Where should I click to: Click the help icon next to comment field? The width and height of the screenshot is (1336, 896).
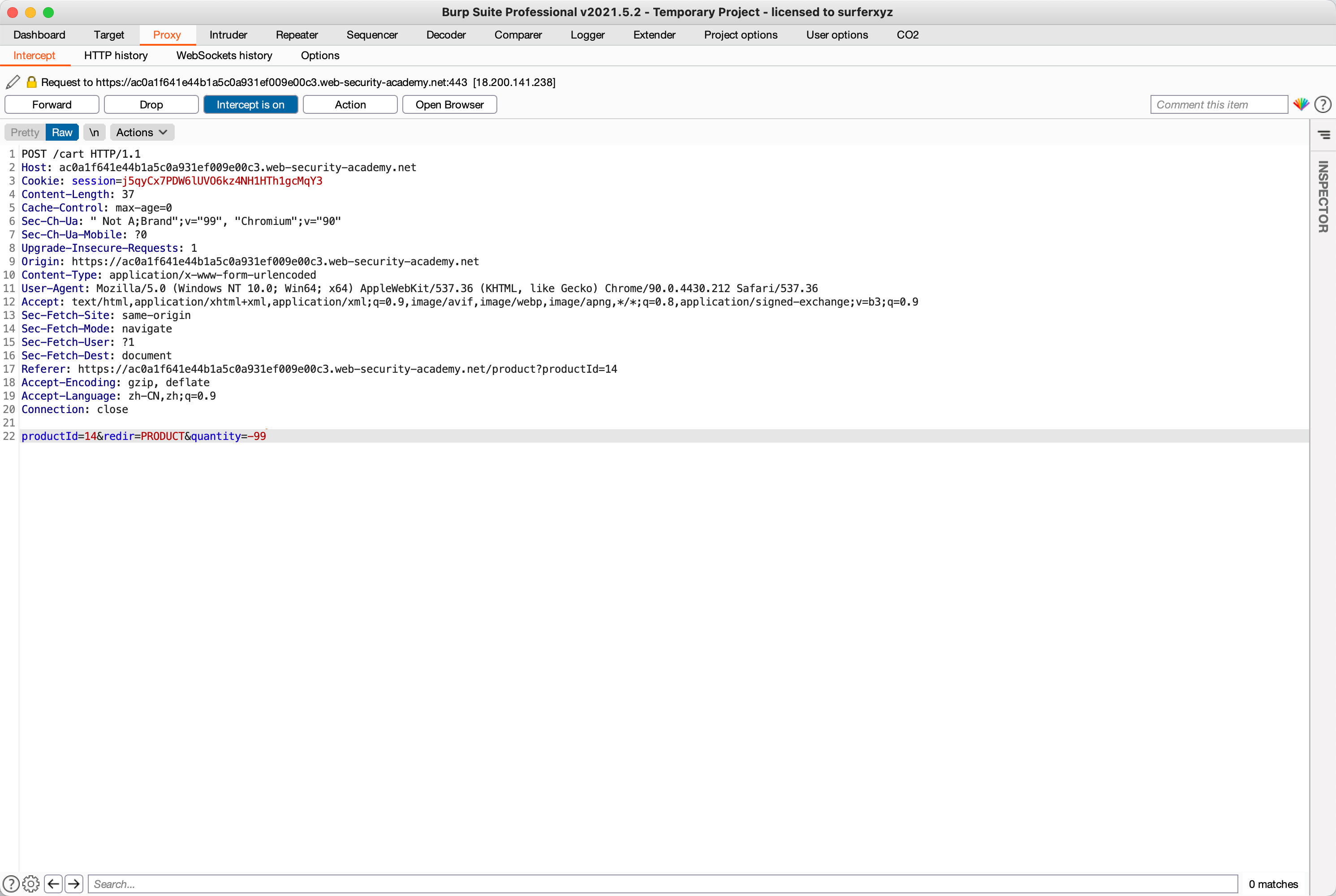click(x=1322, y=104)
